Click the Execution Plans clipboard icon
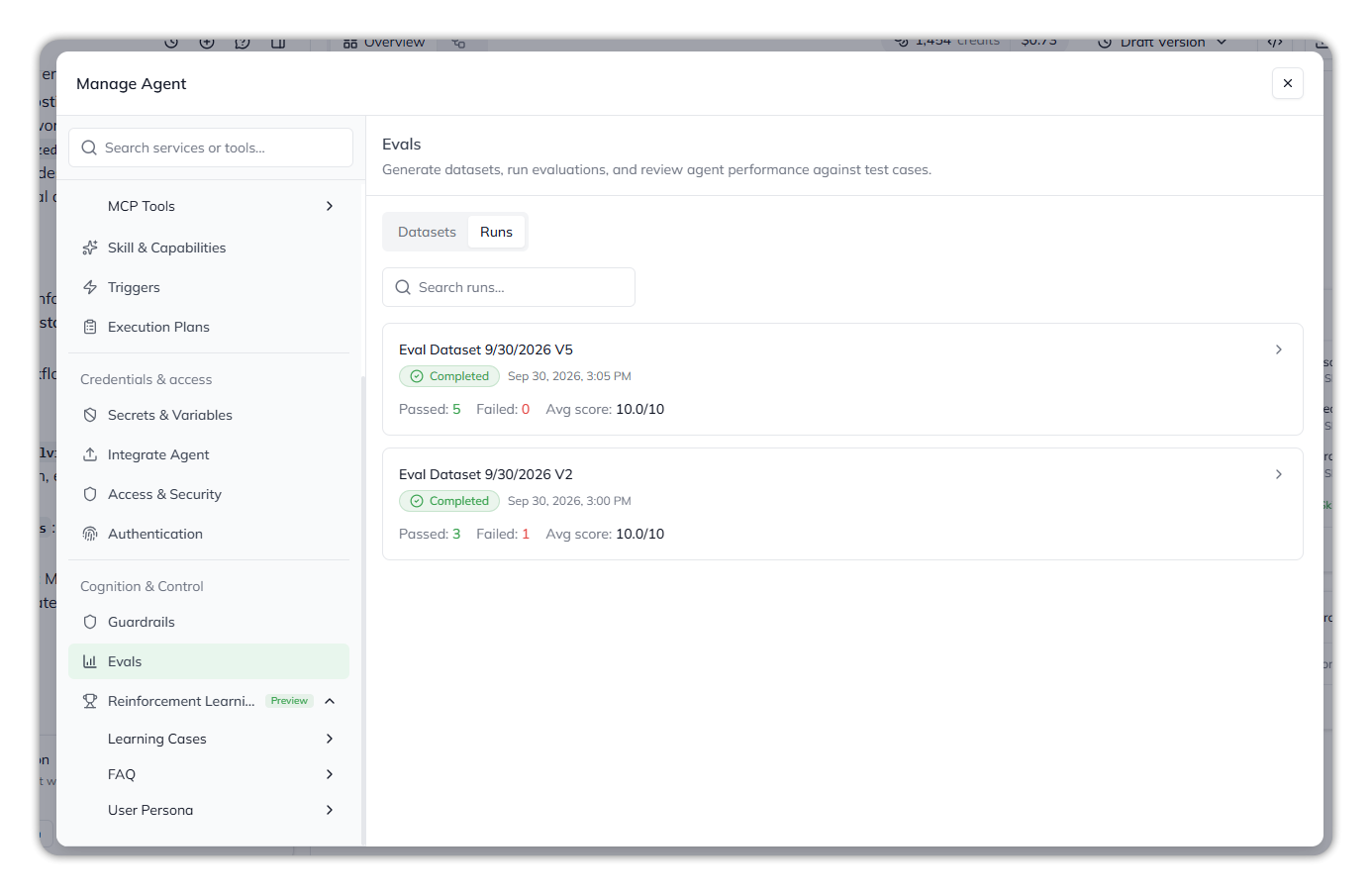This screenshot has width=1372, height=895. point(90,327)
